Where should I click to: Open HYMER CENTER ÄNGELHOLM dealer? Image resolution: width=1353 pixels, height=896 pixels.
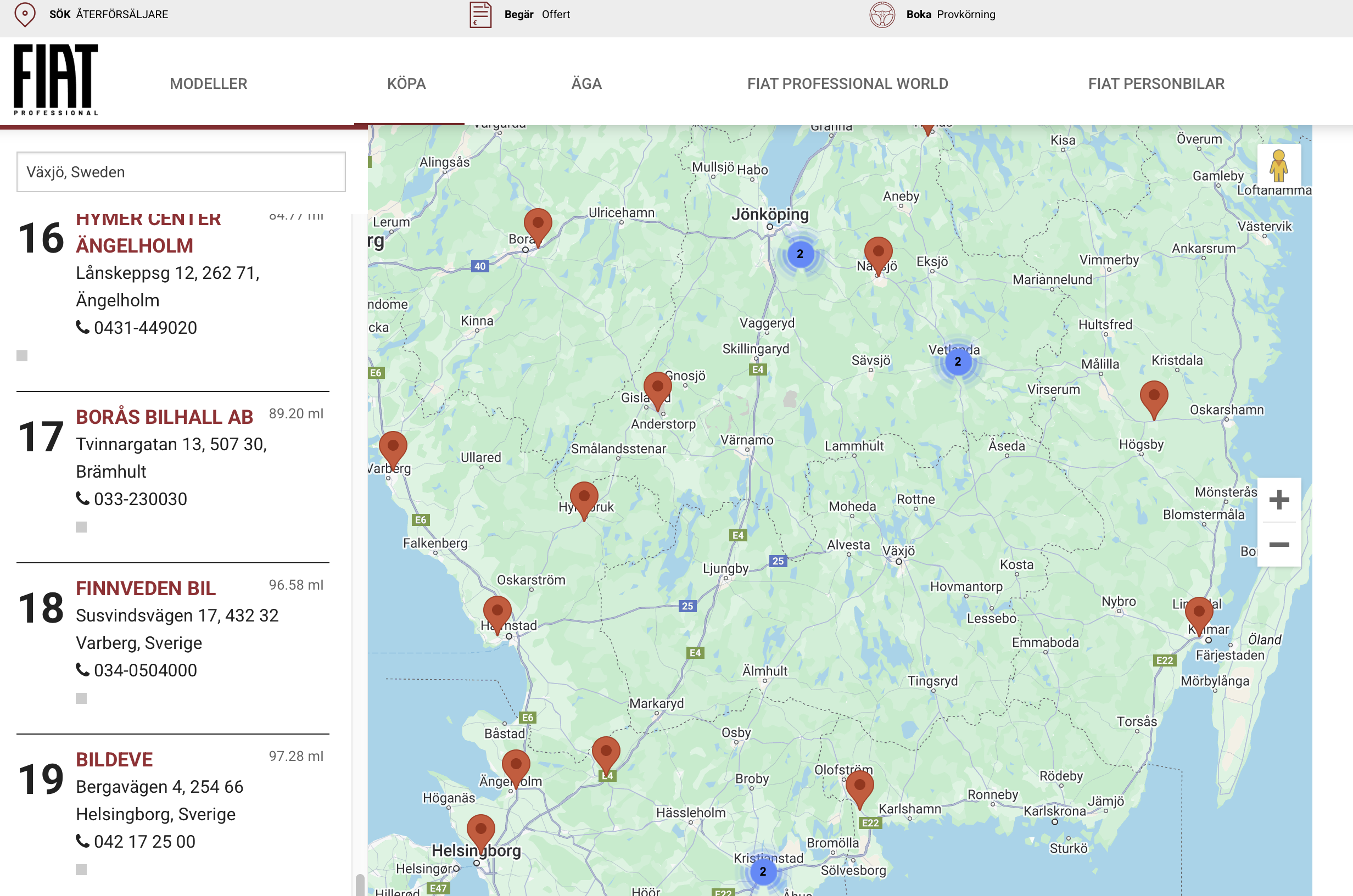click(x=149, y=233)
